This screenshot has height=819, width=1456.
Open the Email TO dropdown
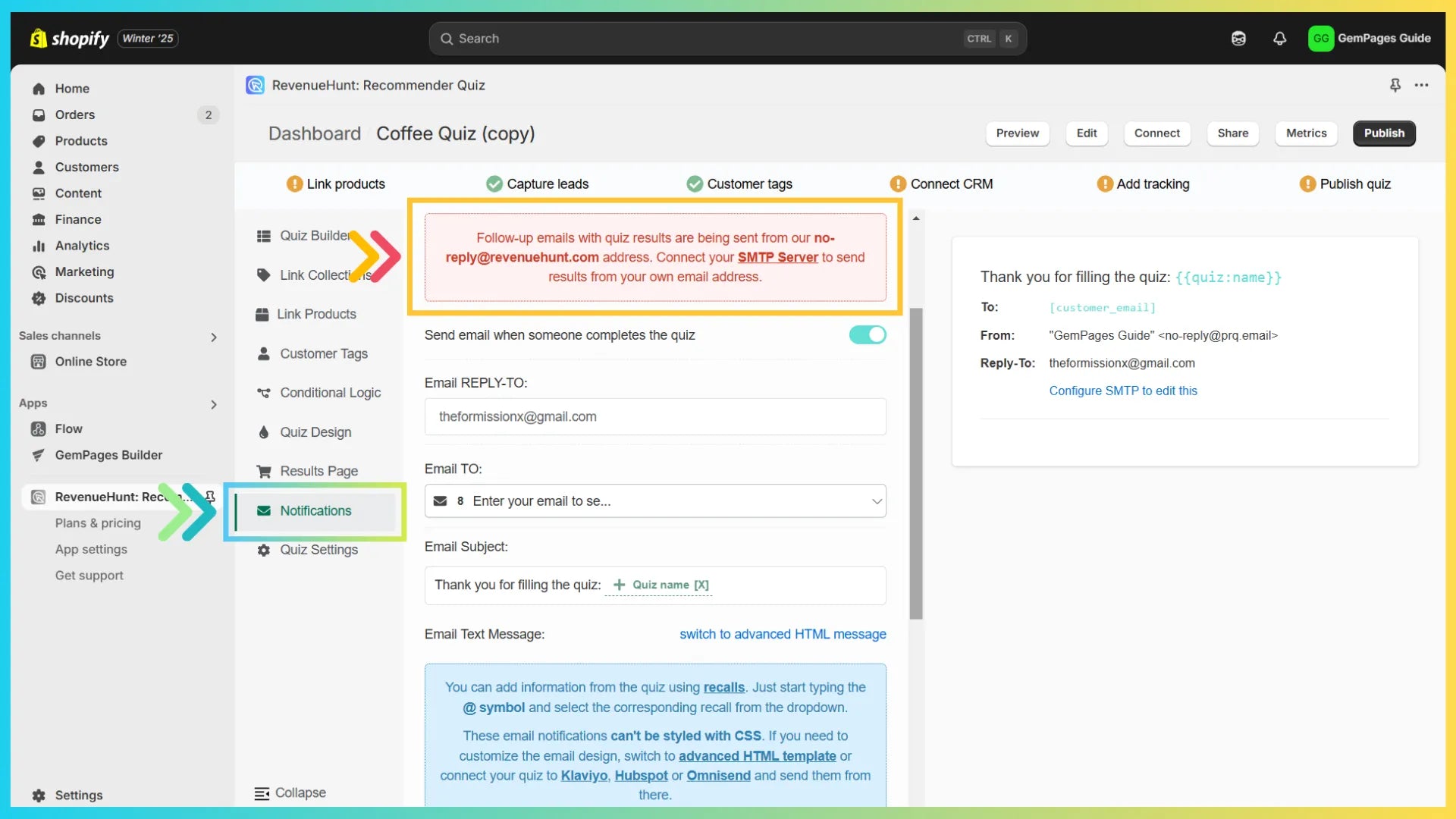point(655,500)
